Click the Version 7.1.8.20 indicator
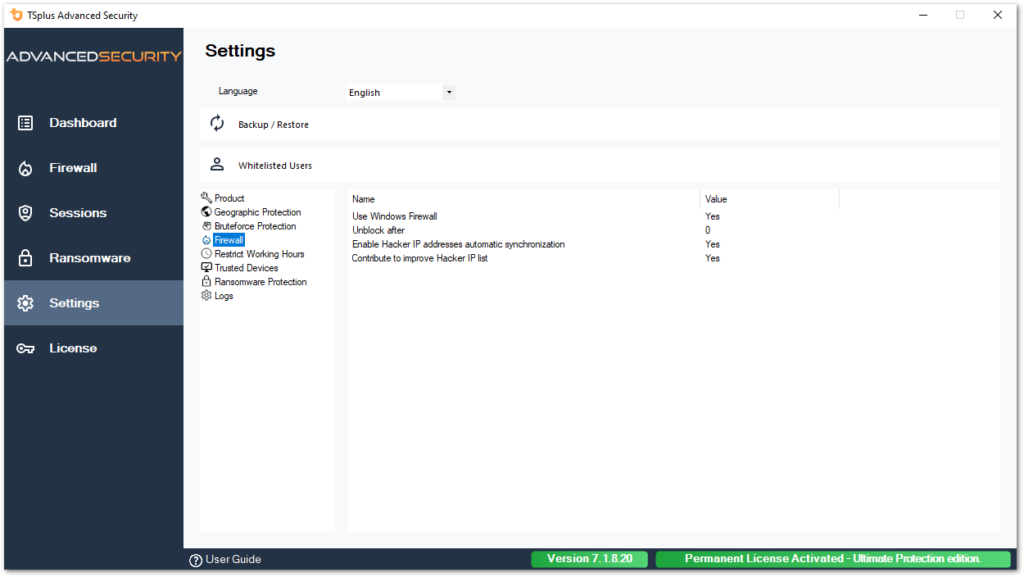The width and height of the screenshot is (1024, 577). 589,559
